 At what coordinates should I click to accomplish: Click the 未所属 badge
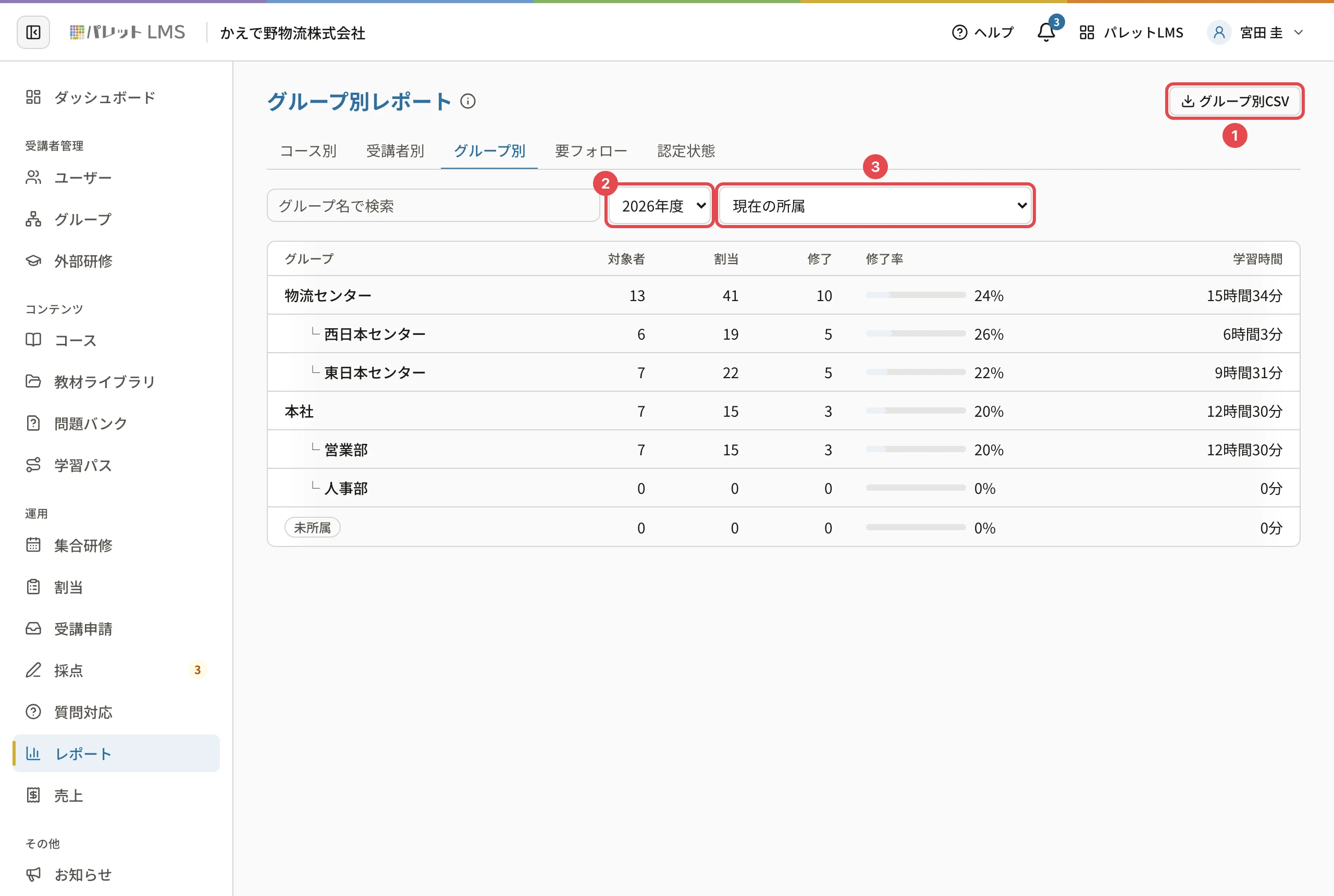[x=312, y=527]
